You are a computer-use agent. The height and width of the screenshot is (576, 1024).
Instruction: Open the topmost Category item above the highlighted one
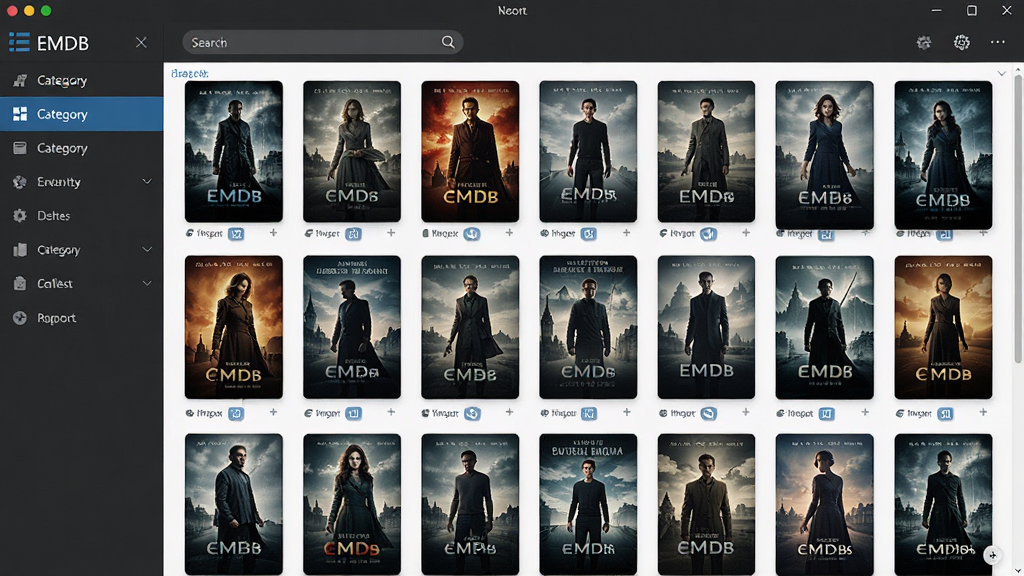tap(82, 80)
